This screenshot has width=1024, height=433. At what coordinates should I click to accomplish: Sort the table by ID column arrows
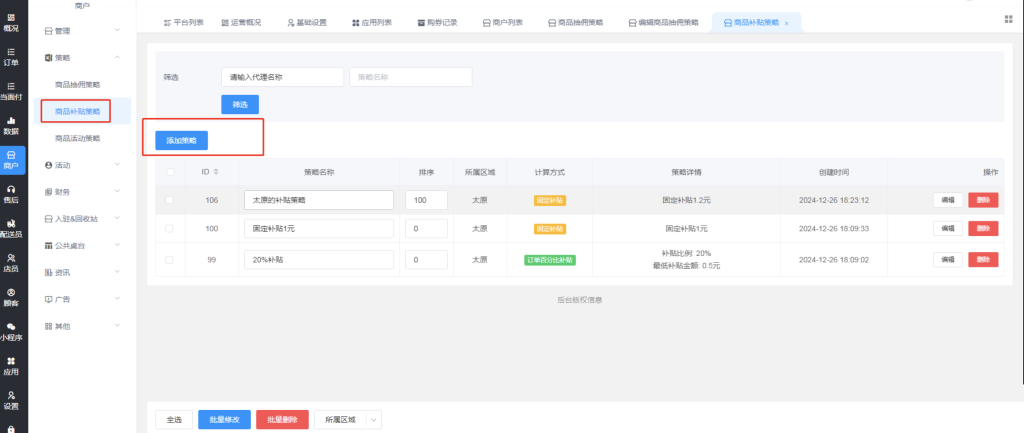pos(217,172)
